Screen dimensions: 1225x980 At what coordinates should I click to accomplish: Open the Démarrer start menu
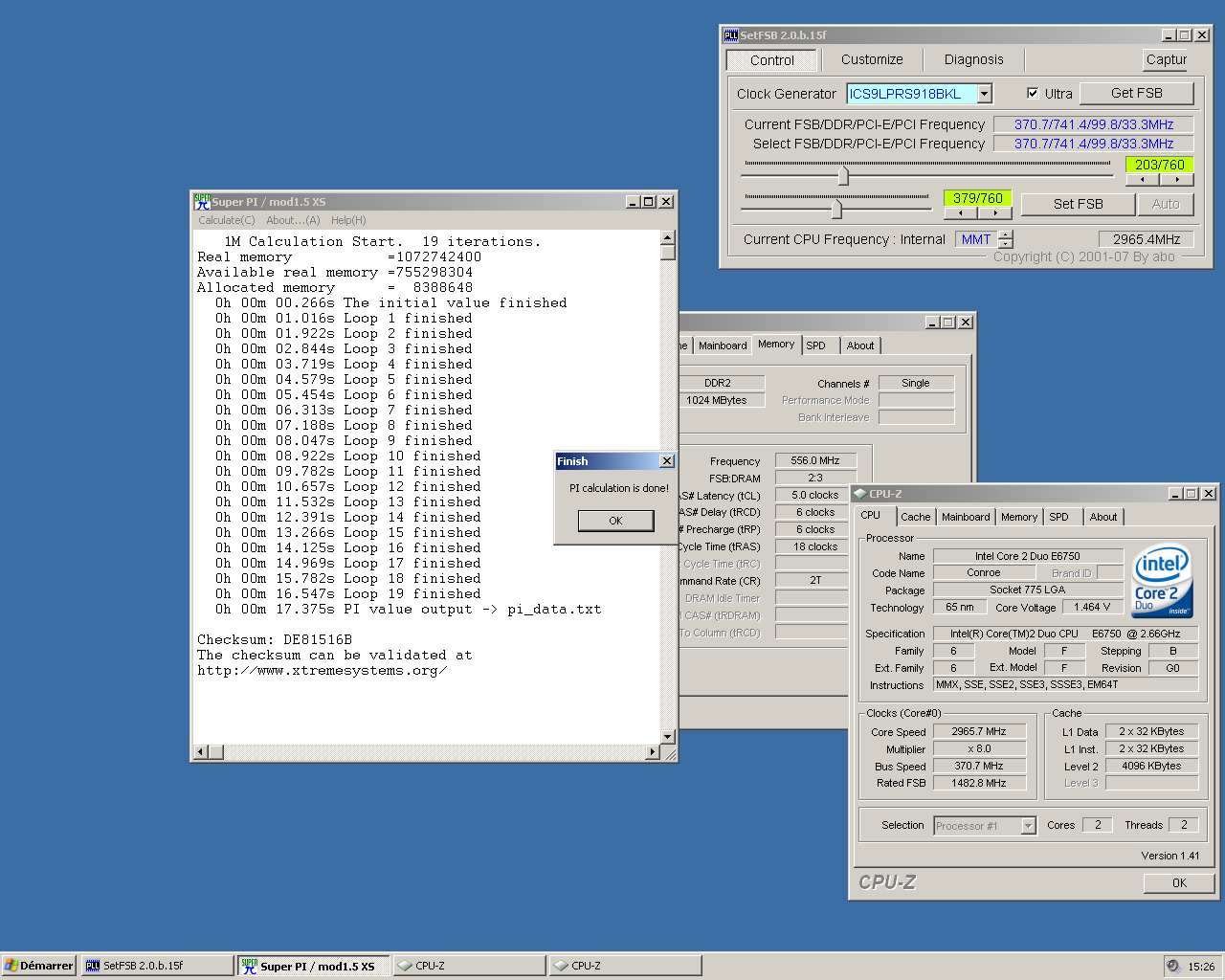click(38, 966)
